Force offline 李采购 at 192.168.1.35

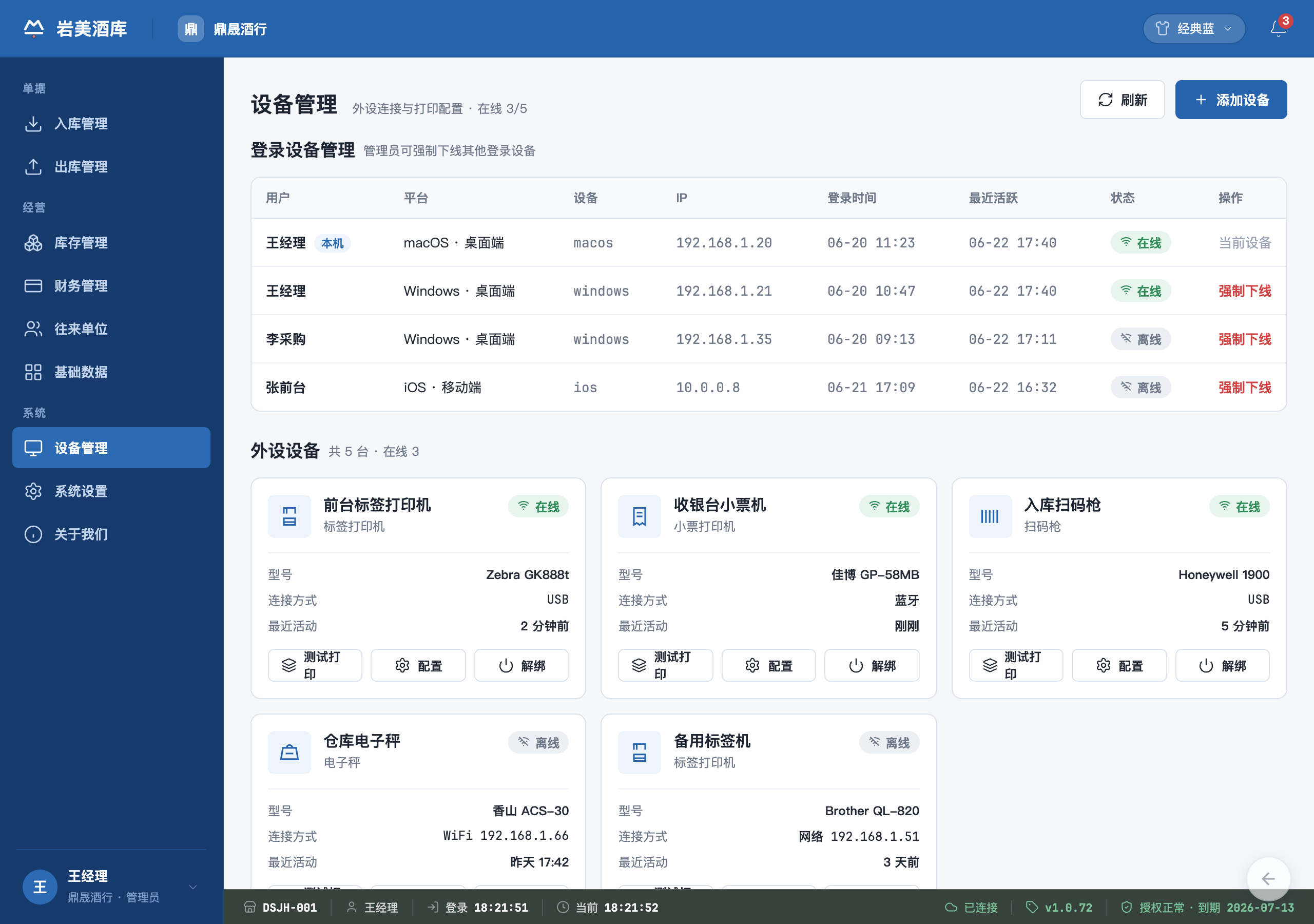coord(1244,339)
